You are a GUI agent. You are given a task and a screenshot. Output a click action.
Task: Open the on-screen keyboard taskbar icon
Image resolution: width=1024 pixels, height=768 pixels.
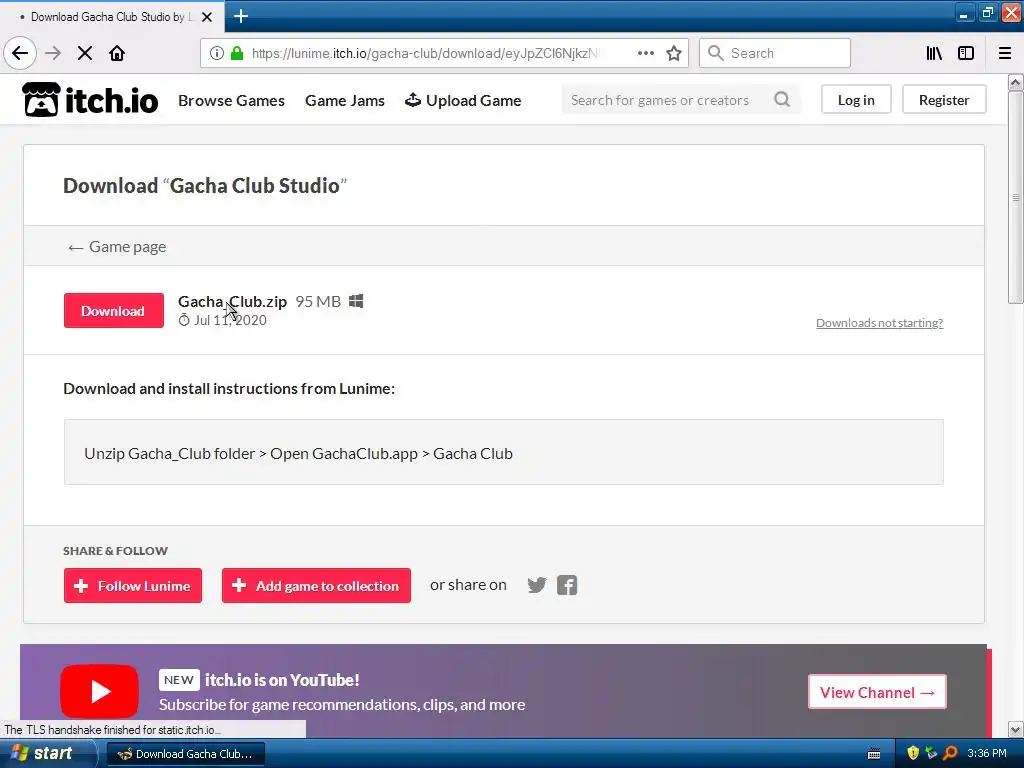tap(874, 754)
